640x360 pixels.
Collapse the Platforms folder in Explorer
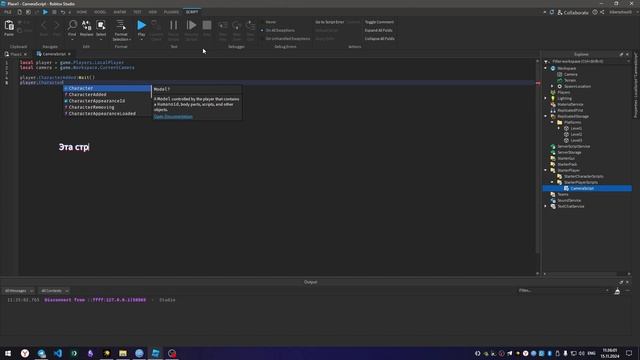click(552, 122)
